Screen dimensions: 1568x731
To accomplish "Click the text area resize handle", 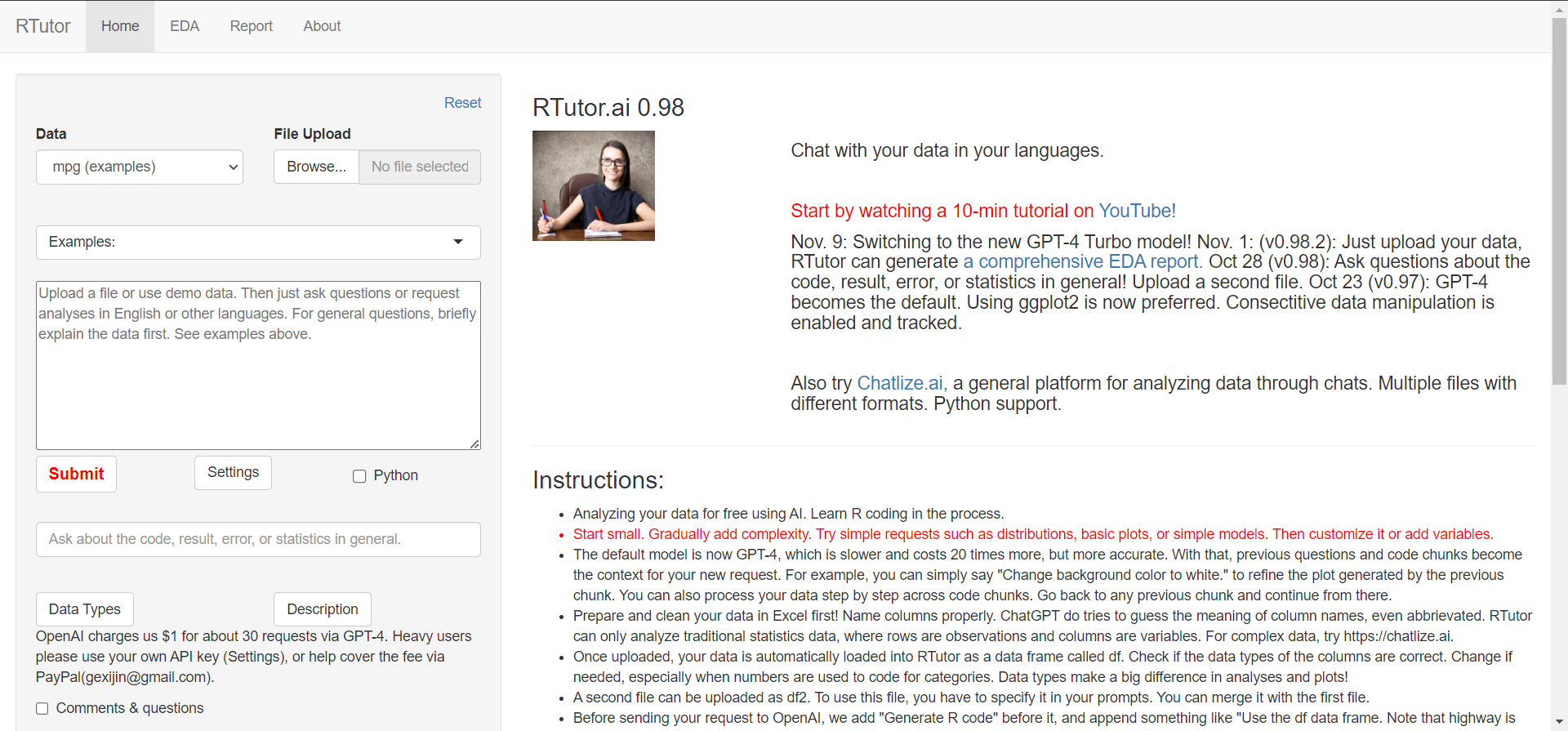I will (475, 444).
